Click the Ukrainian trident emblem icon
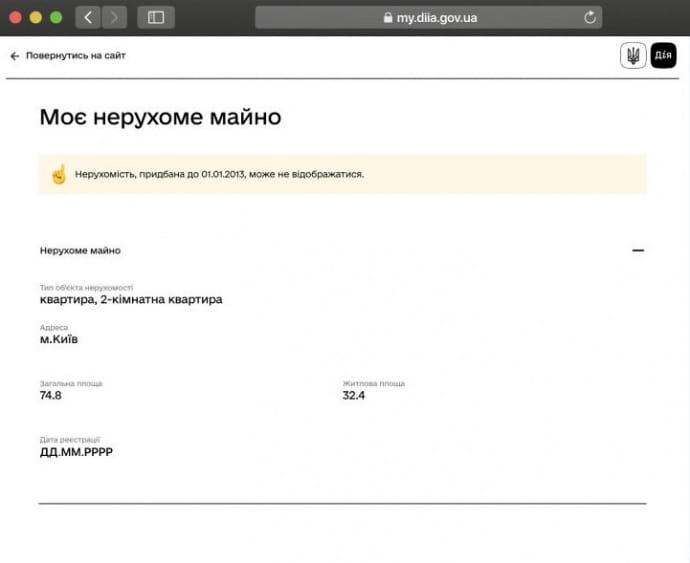690x563 pixels. (x=632, y=56)
